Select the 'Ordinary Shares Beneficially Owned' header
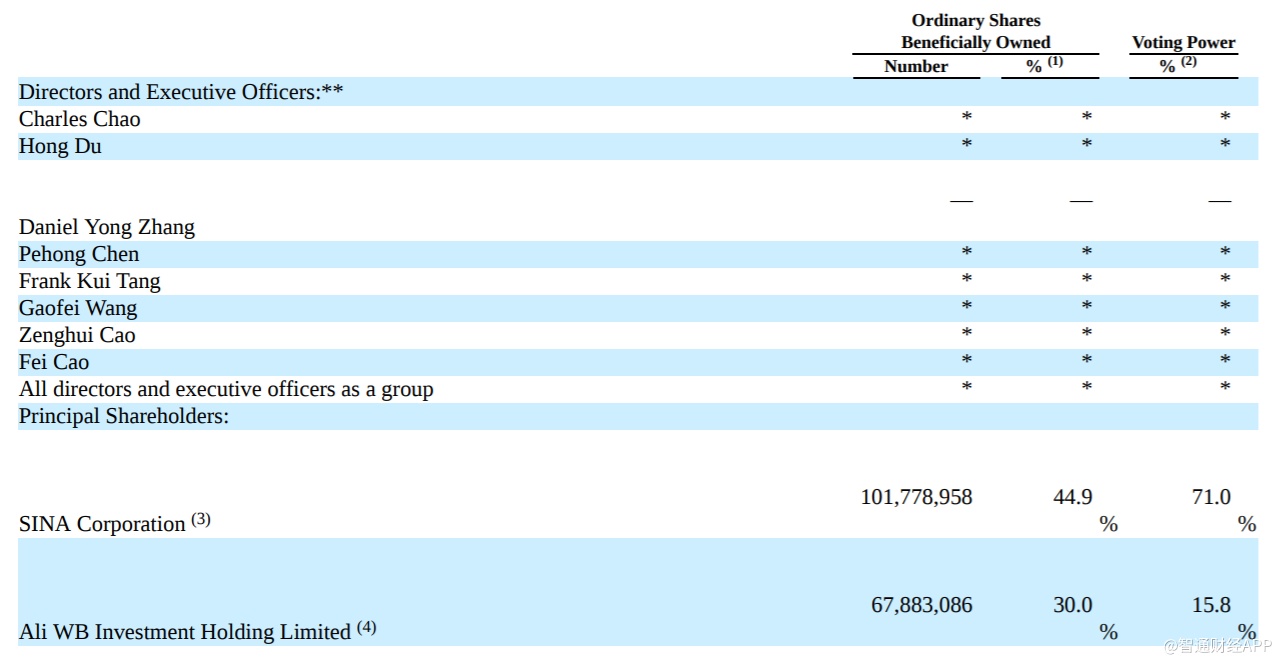Screen dimensions: 1282x665 (x=975, y=31)
